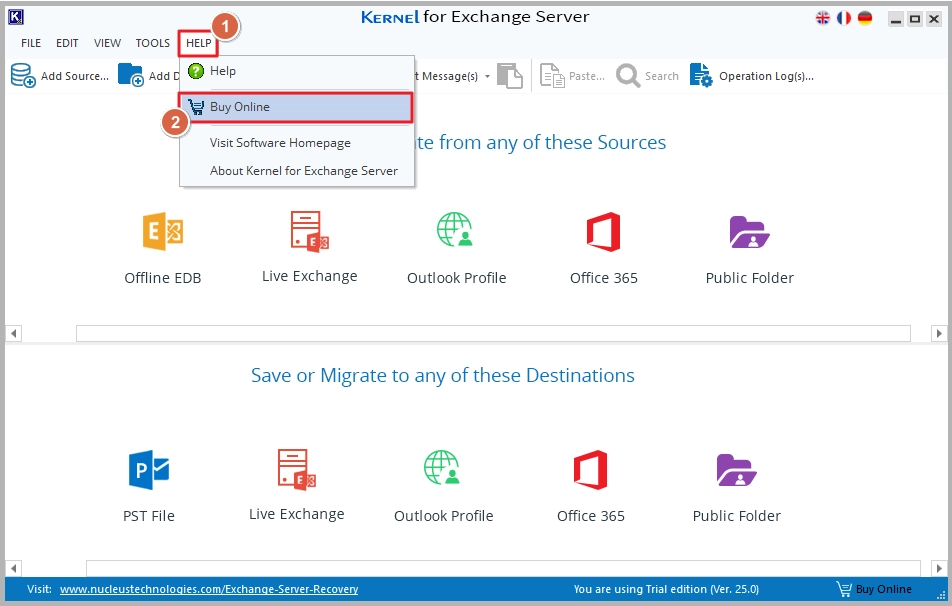
Task: Select Public Folder source icon
Action: point(749,232)
